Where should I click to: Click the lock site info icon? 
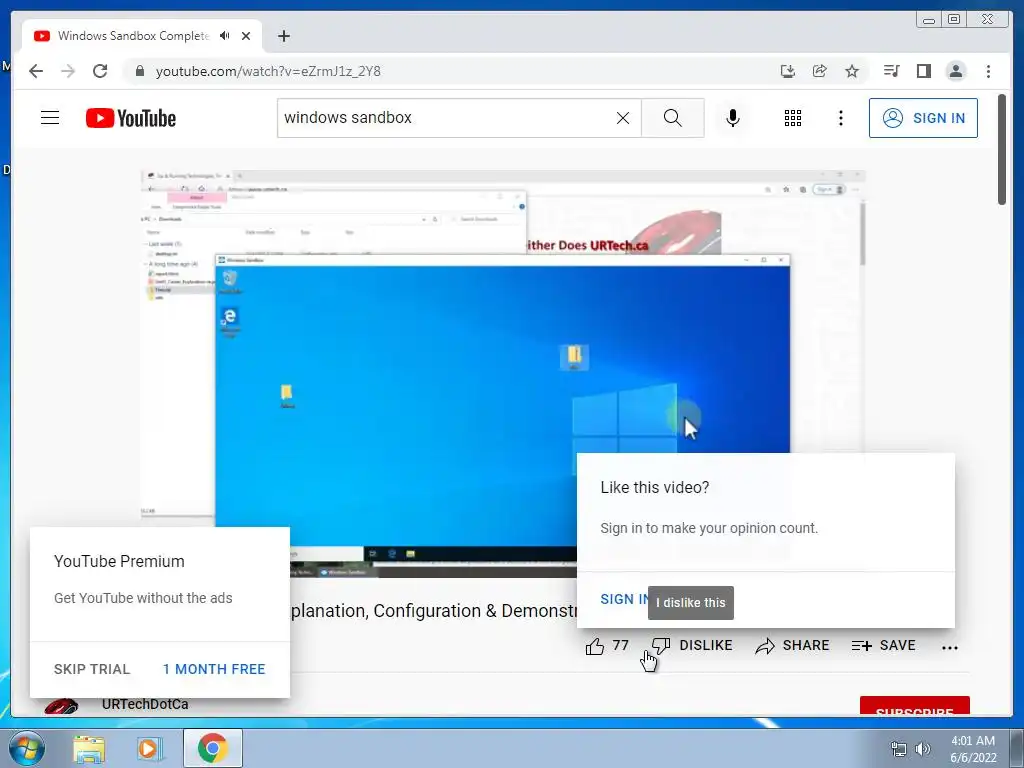click(139, 71)
